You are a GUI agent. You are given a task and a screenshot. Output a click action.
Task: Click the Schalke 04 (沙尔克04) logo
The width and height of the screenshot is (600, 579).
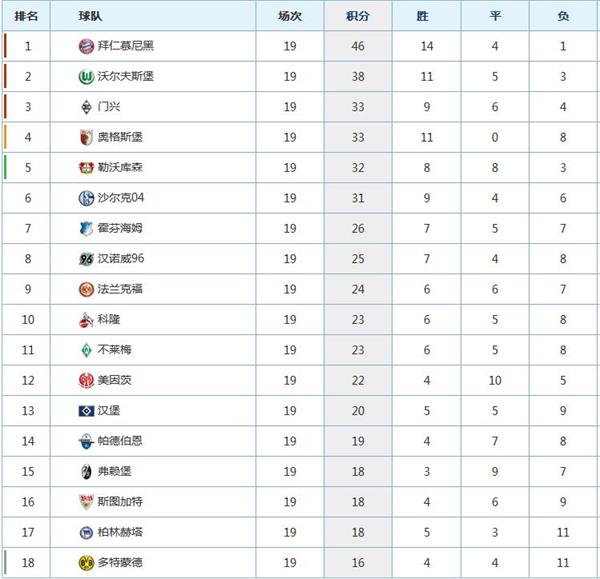86,198
